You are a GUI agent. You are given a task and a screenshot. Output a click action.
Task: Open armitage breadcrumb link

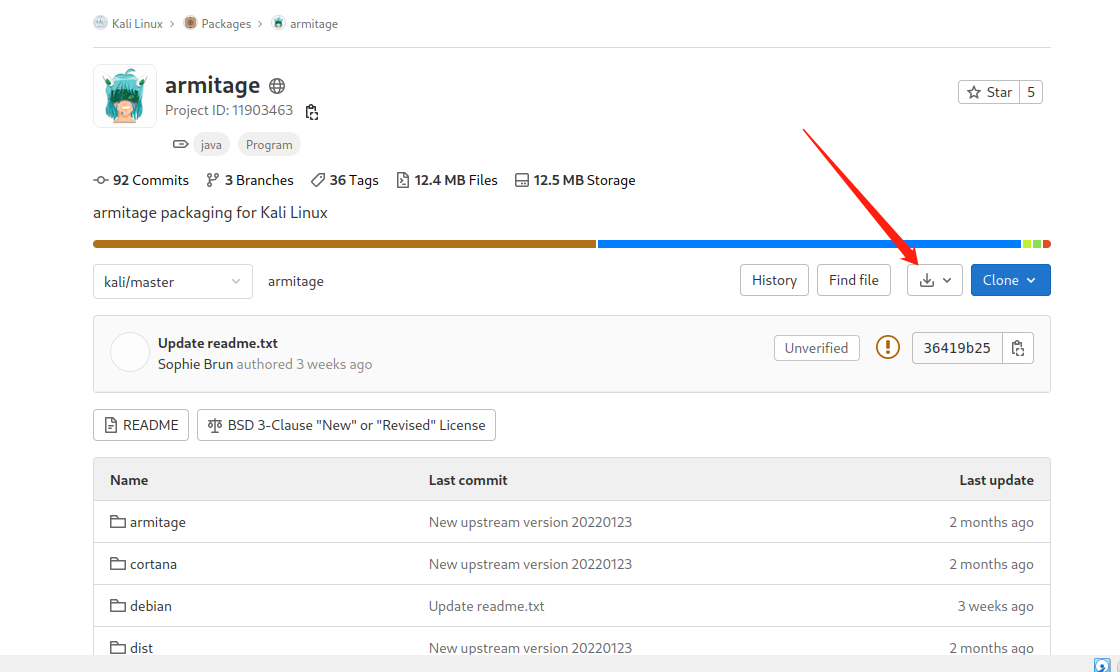click(314, 24)
